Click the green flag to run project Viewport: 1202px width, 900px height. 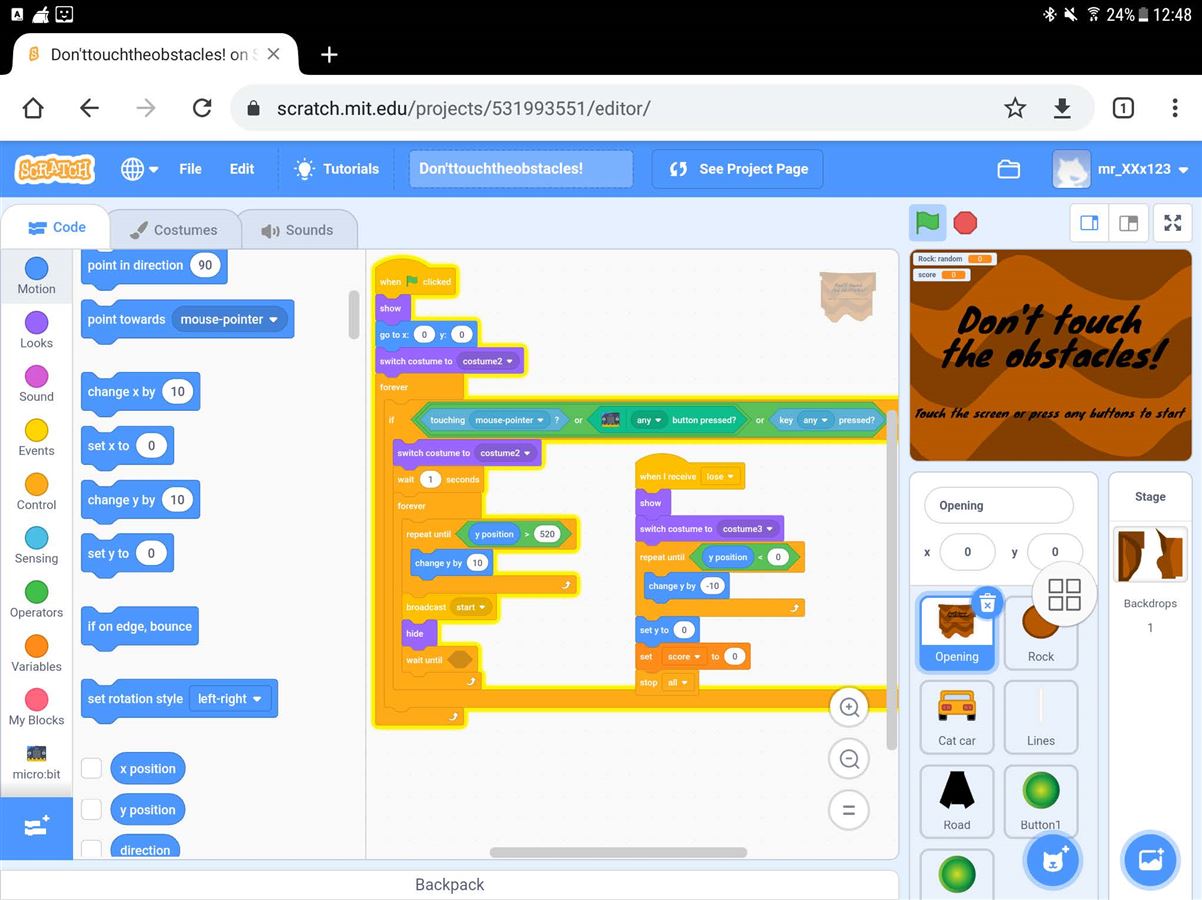(x=928, y=222)
